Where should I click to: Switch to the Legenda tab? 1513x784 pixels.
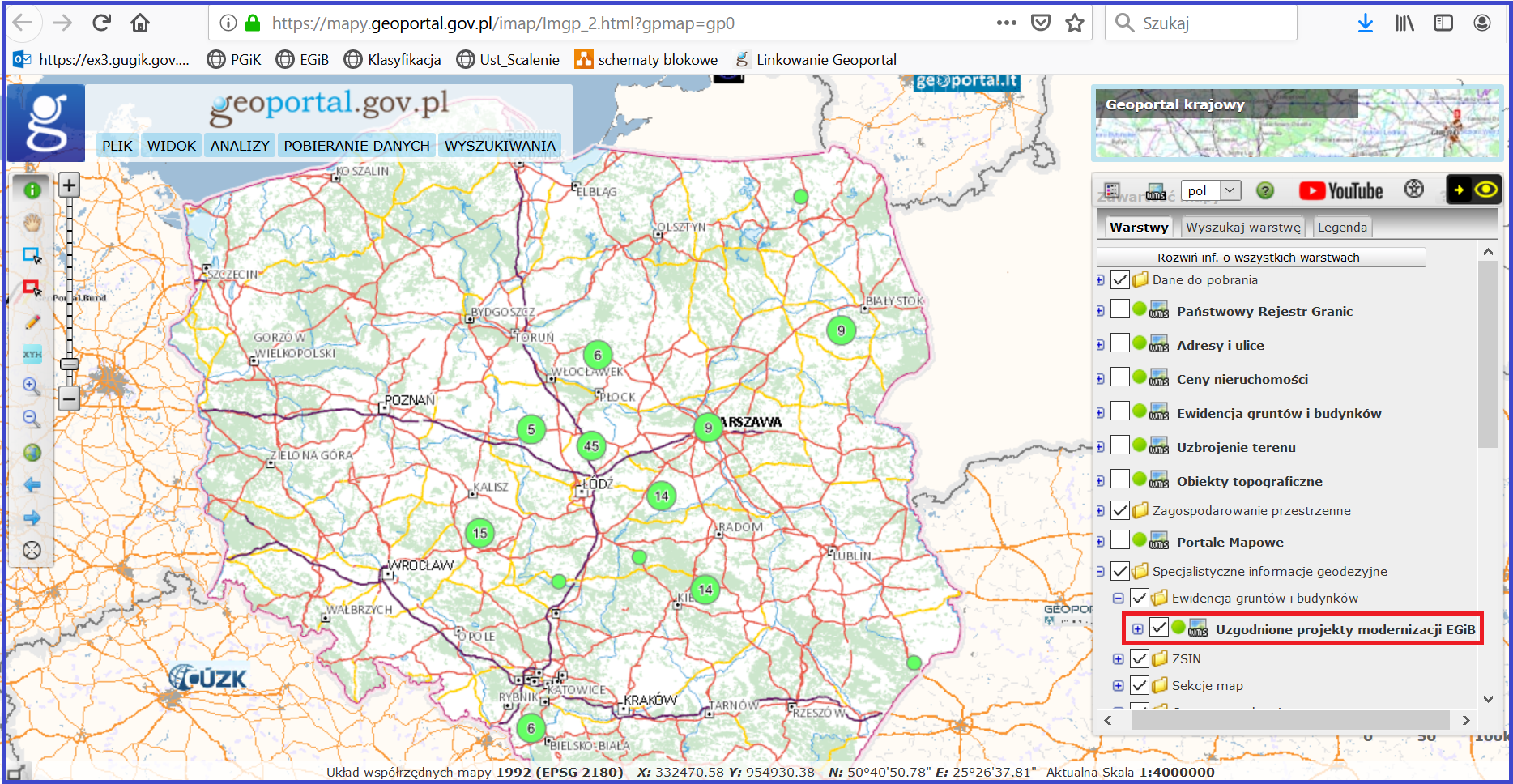click(x=1341, y=228)
